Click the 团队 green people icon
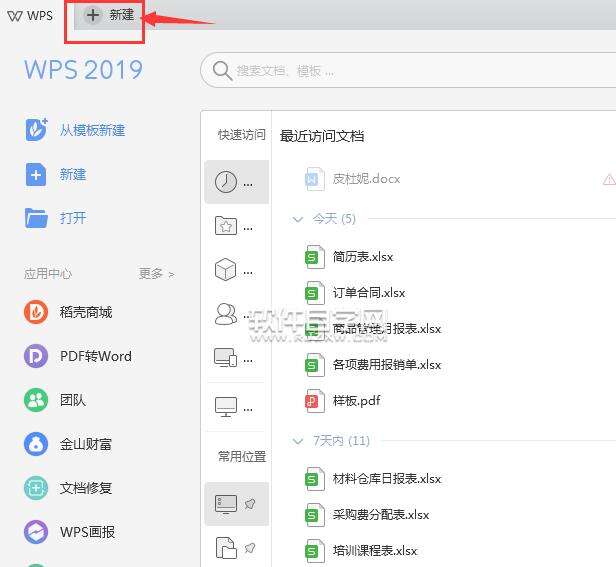Screen dimensions: 616x567 [36, 400]
